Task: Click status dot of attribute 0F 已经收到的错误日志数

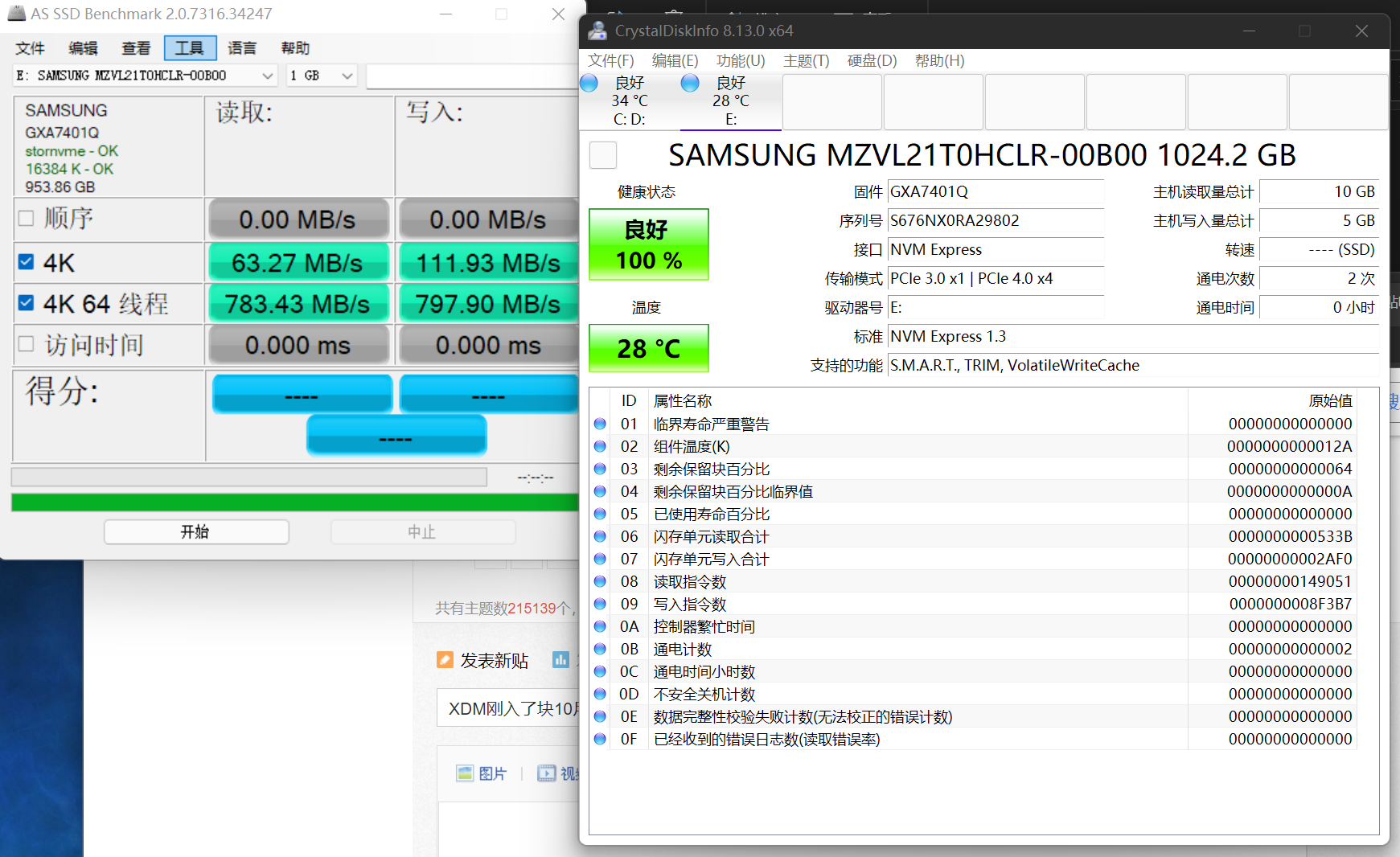Action: pyautogui.click(x=600, y=739)
